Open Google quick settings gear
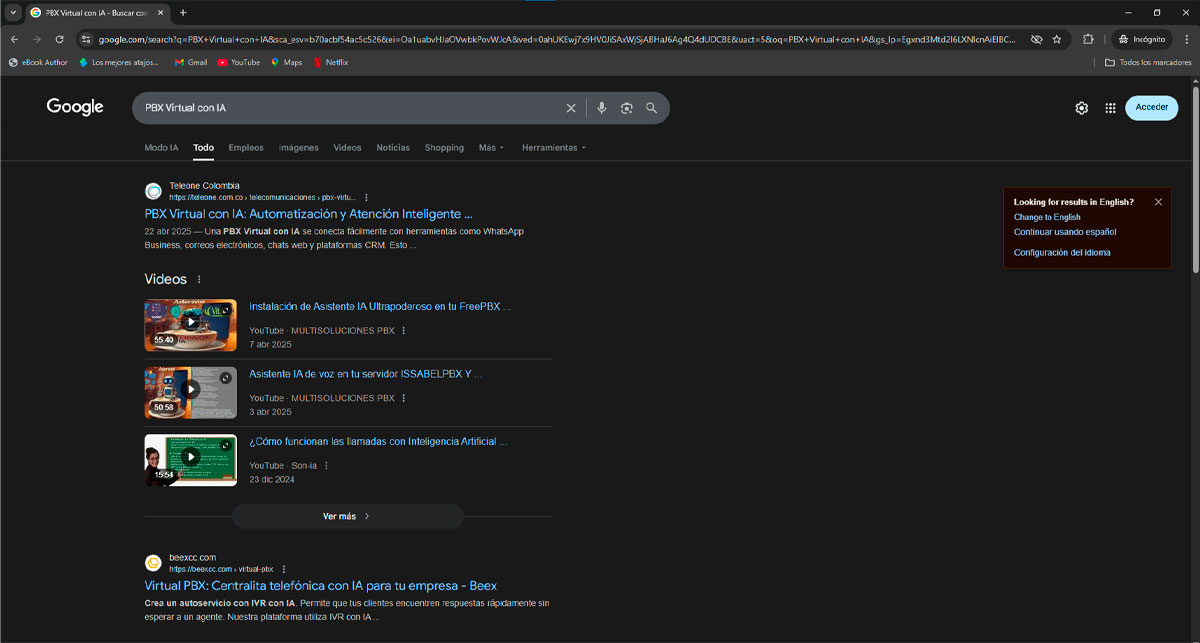1200x643 pixels. point(1081,108)
